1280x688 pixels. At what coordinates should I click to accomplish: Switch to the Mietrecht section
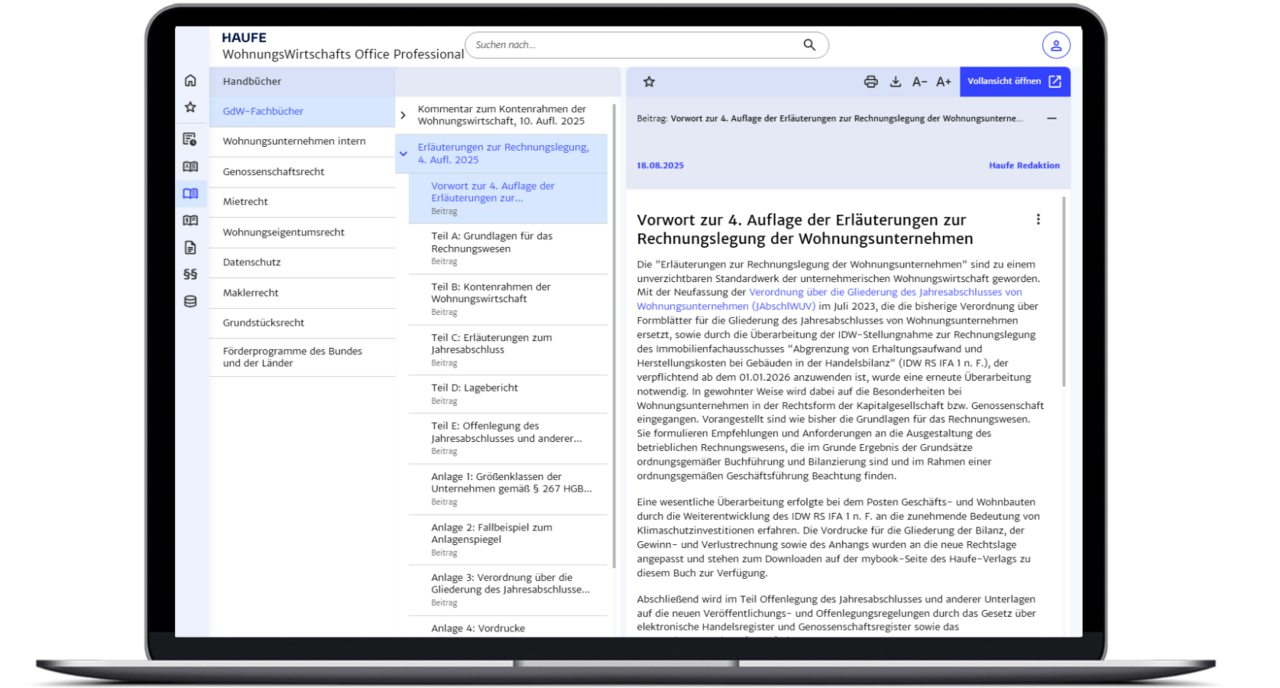[x=246, y=201]
